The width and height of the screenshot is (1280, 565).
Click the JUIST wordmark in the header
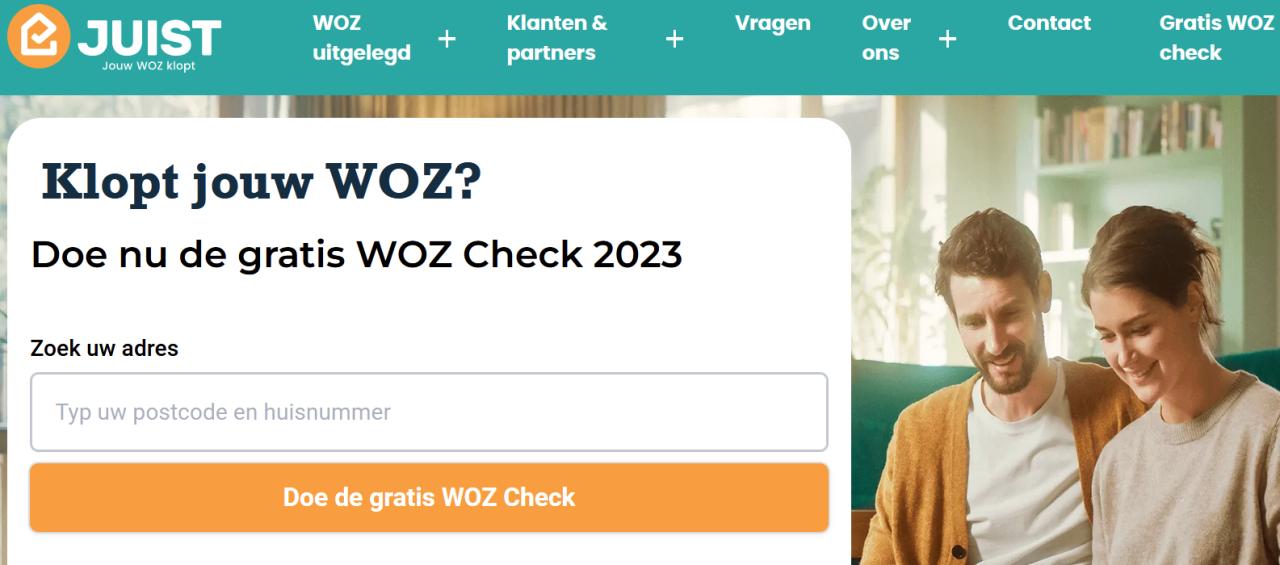(149, 37)
